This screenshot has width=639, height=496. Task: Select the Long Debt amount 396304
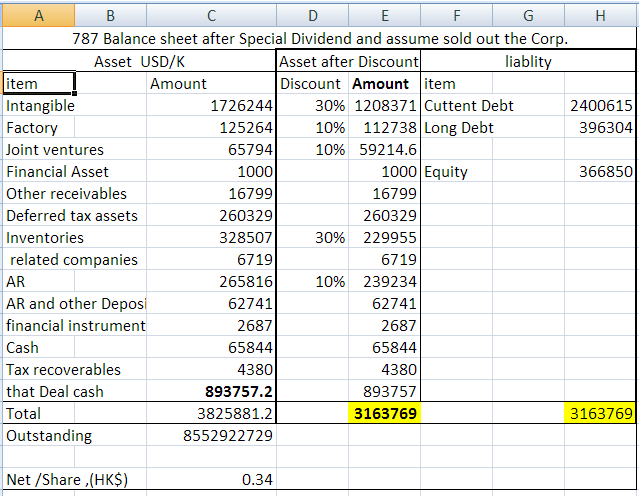click(x=600, y=128)
